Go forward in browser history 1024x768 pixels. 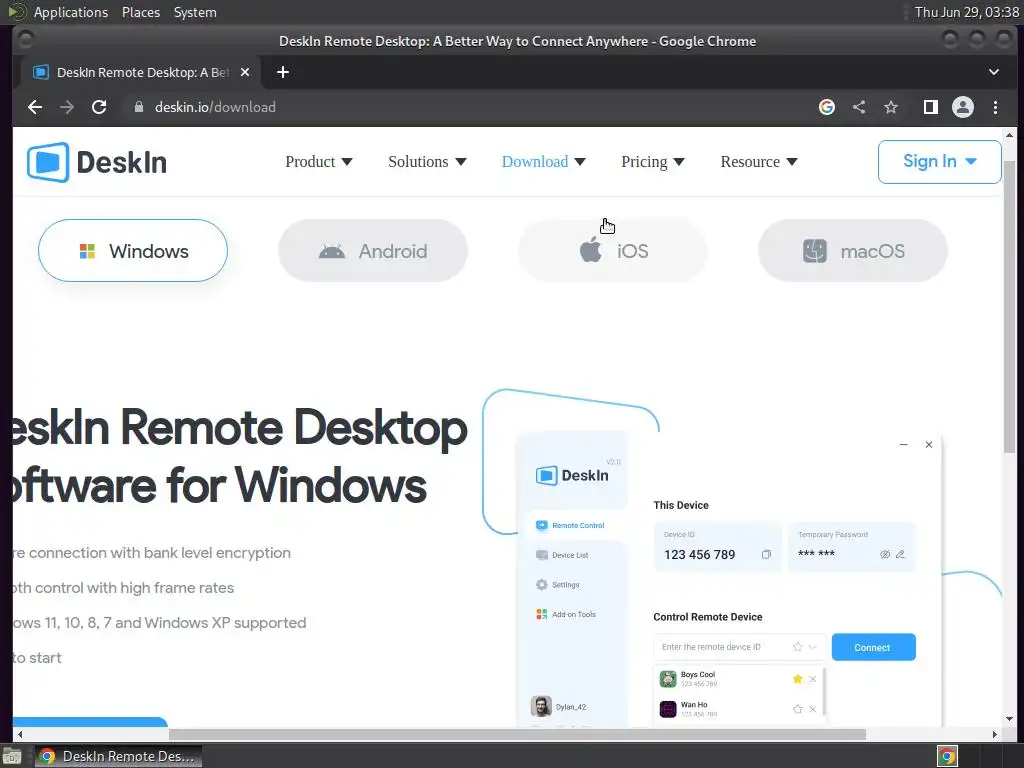[67, 107]
